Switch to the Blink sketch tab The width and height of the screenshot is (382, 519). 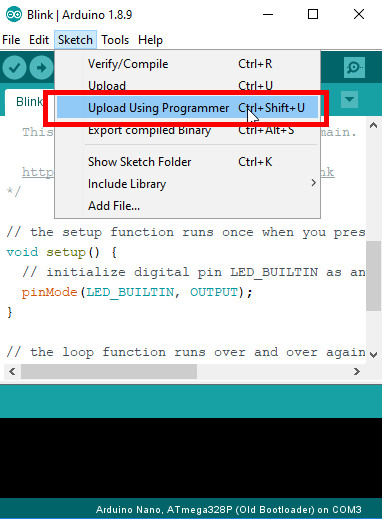click(29, 102)
